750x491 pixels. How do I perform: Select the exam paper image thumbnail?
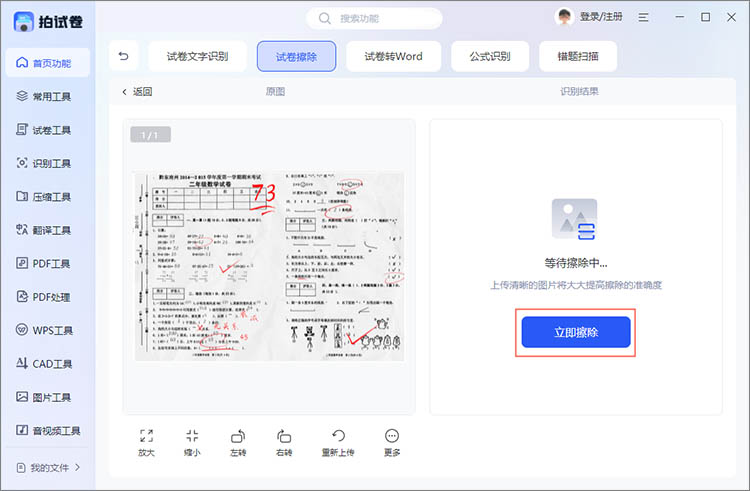point(268,266)
